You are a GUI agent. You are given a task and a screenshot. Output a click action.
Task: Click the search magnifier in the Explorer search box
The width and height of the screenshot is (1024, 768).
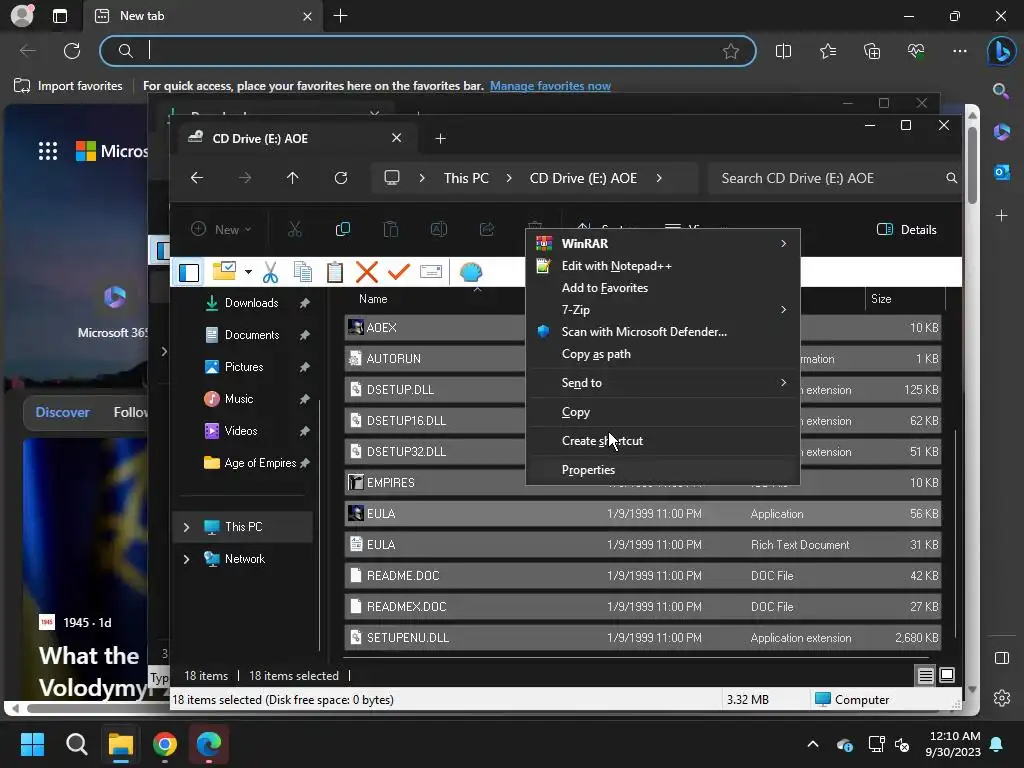(952, 178)
